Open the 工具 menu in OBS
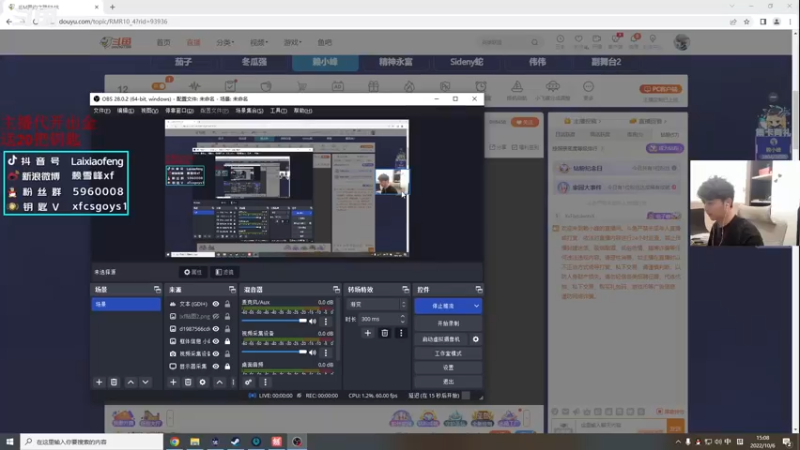Image resolution: width=800 pixels, height=450 pixels. 278,111
